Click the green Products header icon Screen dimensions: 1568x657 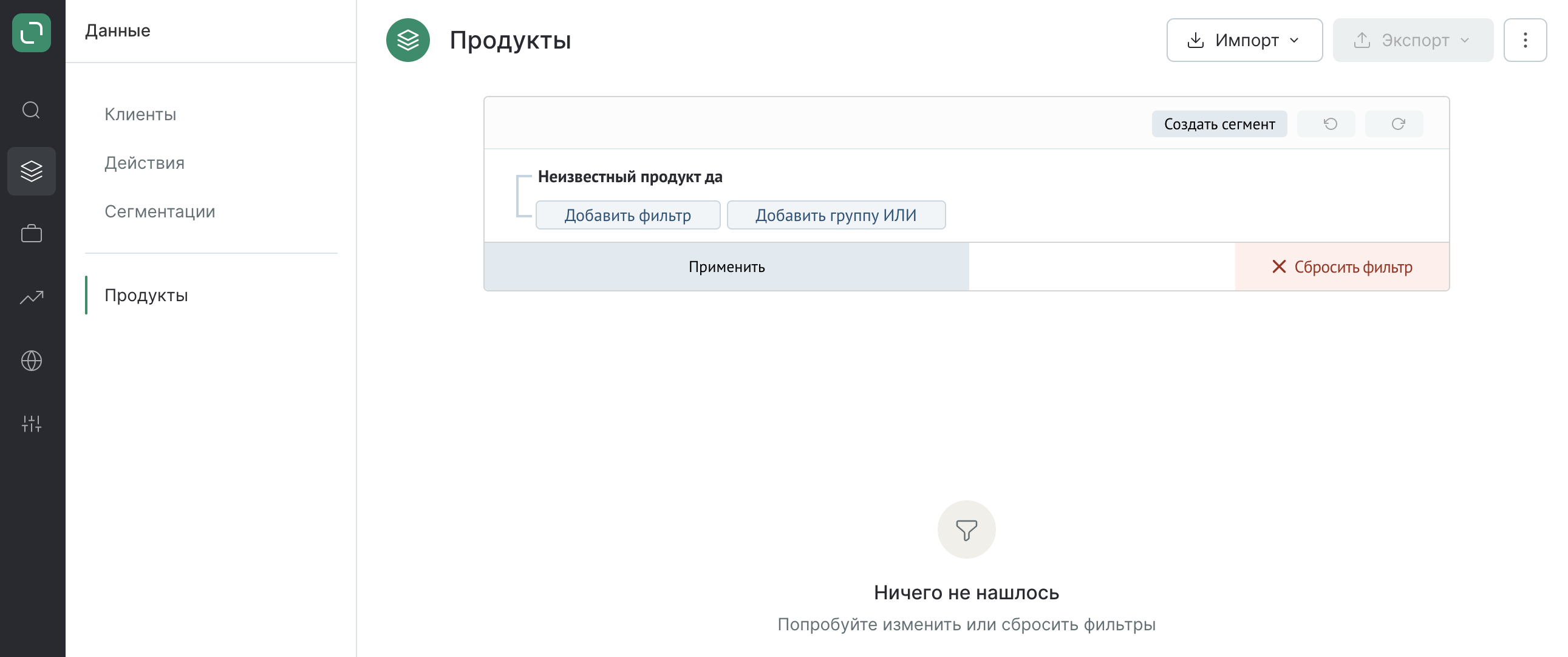pos(408,40)
